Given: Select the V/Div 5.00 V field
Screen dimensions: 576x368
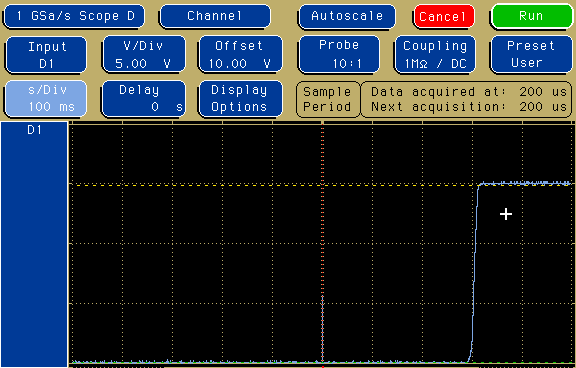Looking at the screenshot, I should 144,55.
